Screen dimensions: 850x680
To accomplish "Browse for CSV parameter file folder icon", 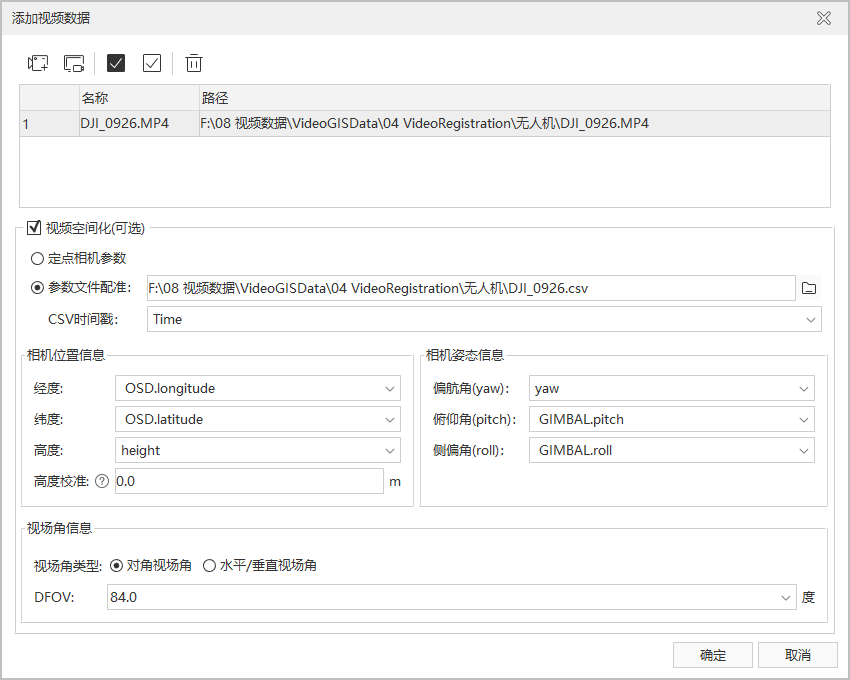I will click(809, 288).
